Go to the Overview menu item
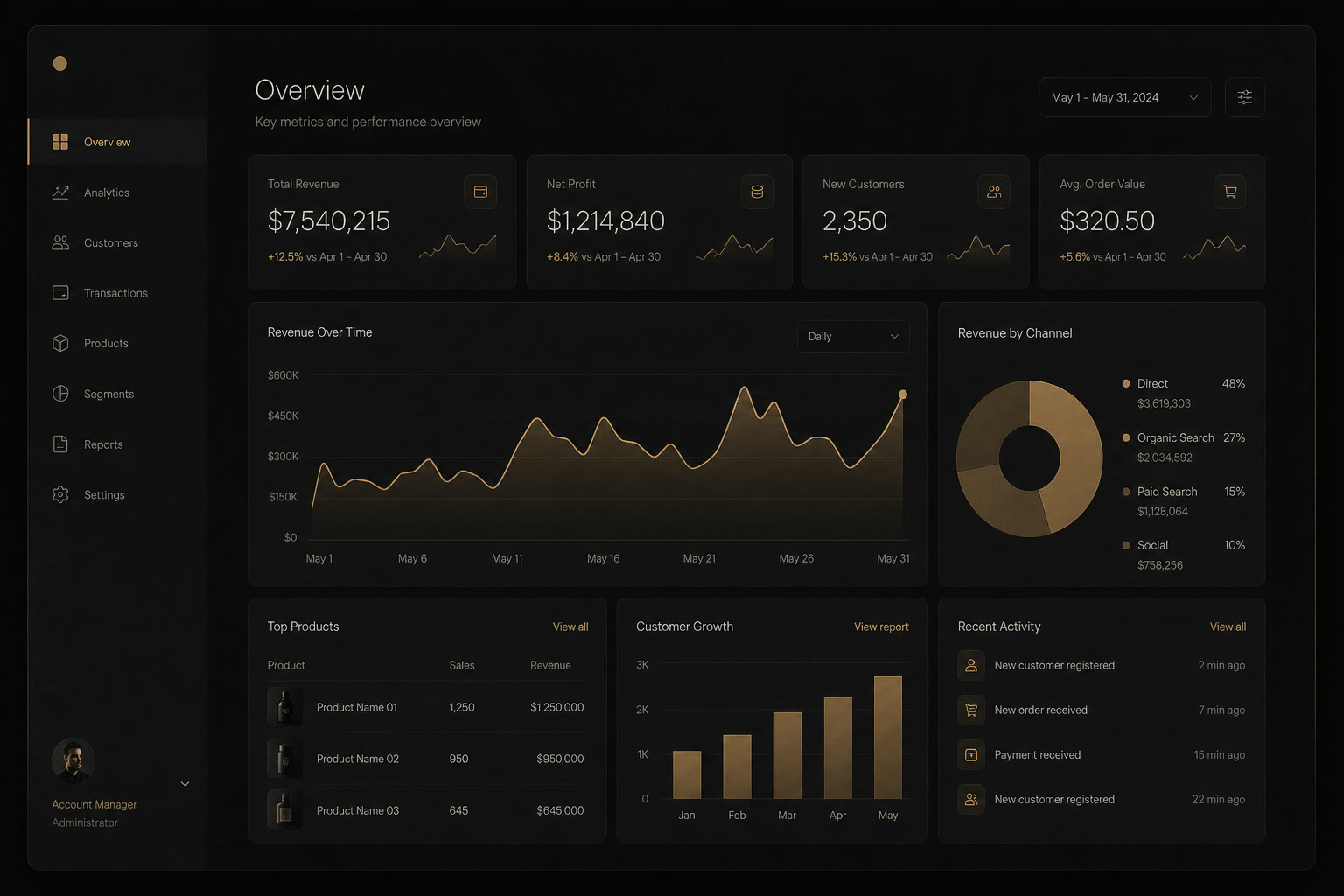1344x896 pixels. [x=118, y=142]
